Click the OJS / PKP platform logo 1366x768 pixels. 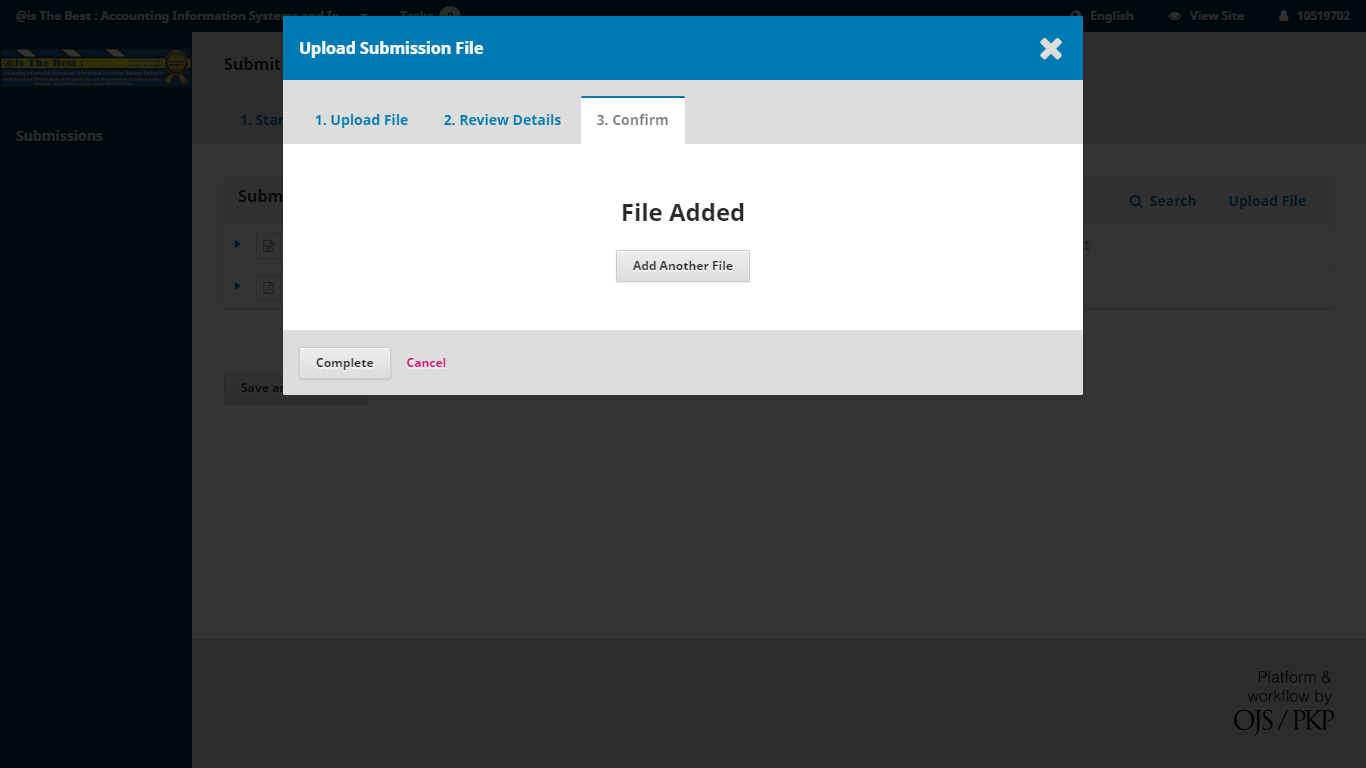click(1284, 701)
